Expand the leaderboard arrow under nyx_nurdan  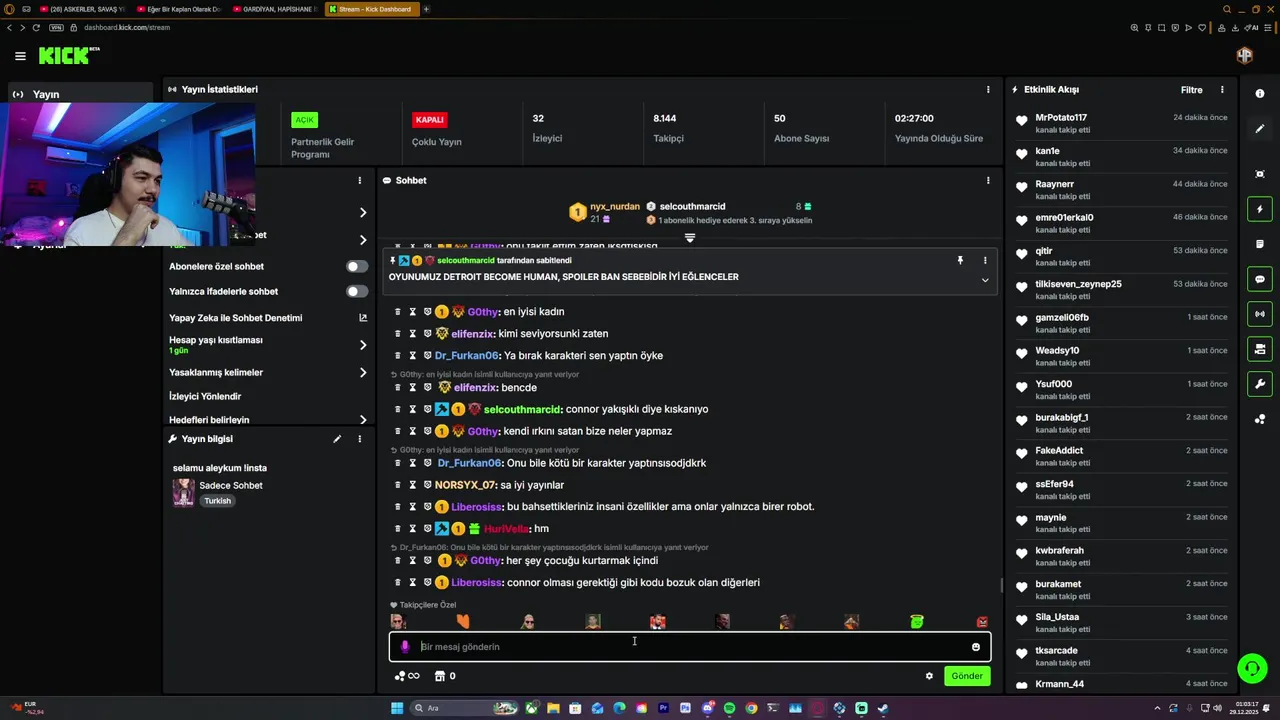pyautogui.click(x=689, y=238)
